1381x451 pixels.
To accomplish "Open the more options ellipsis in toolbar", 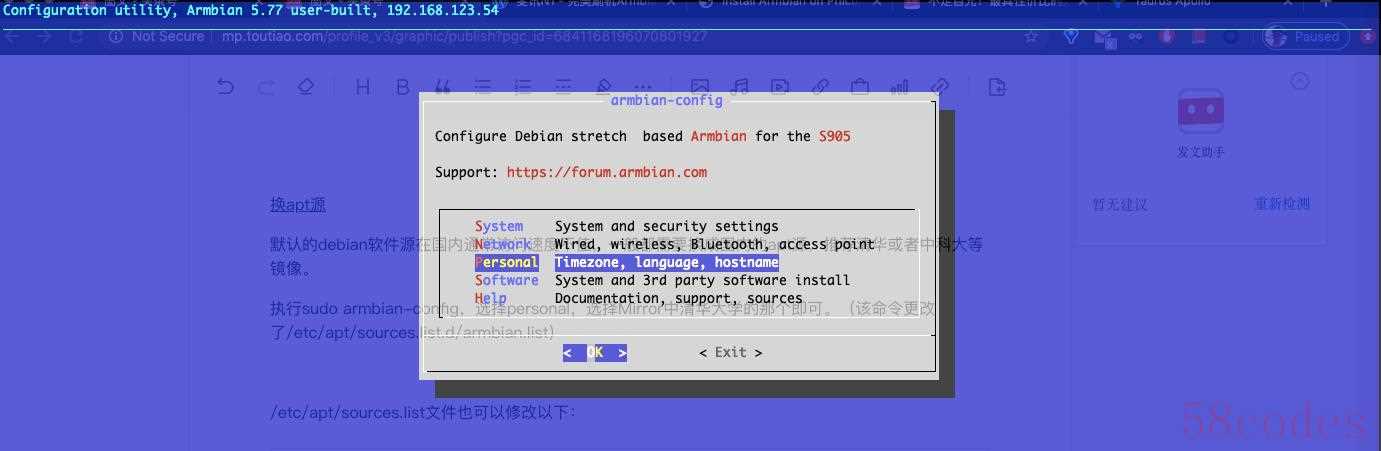I will tap(643, 87).
